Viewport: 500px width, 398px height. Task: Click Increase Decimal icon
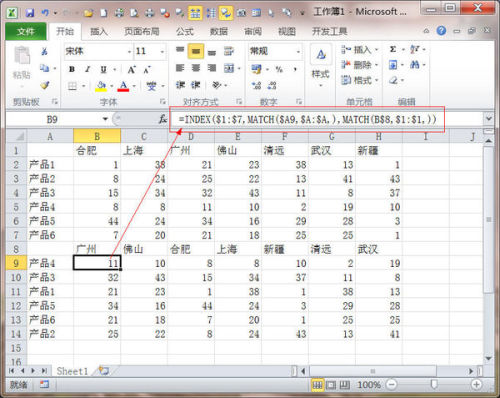[x=256, y=85]
